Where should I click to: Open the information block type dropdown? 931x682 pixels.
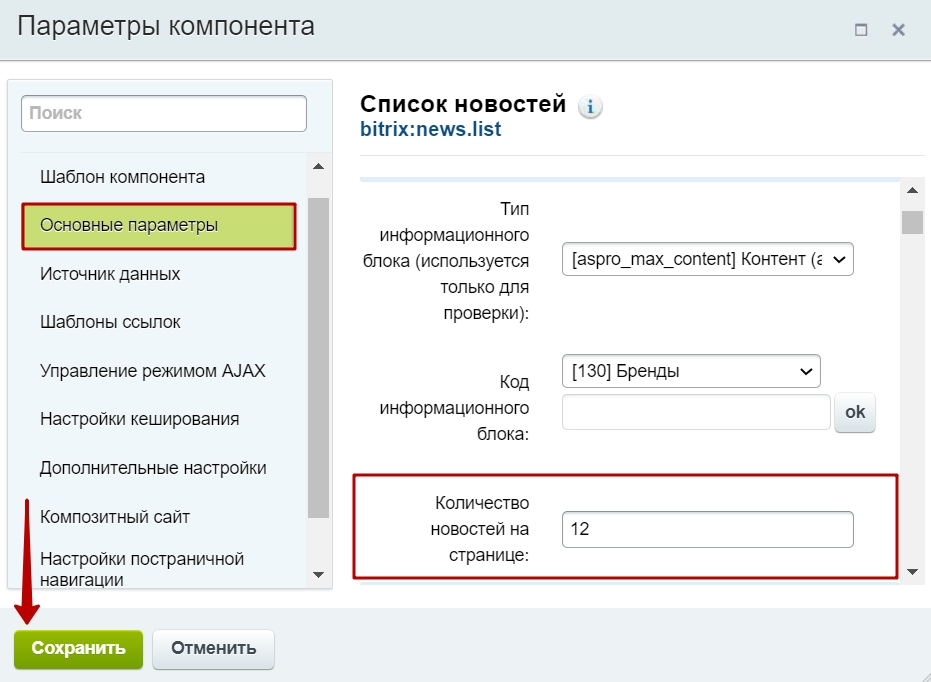[707, 259]
